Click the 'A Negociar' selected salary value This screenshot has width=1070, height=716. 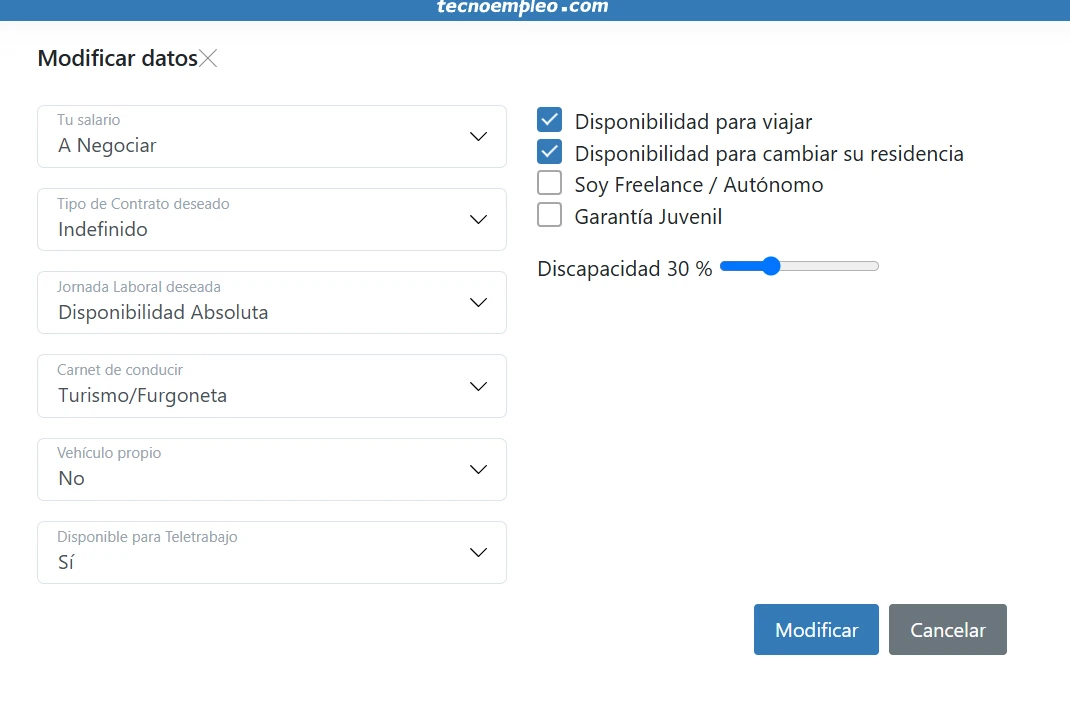107,146
